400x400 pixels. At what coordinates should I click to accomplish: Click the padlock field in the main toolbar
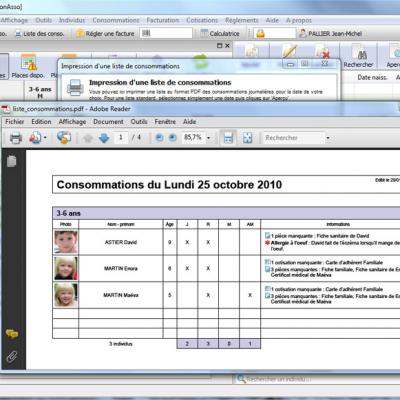[275, 33]
